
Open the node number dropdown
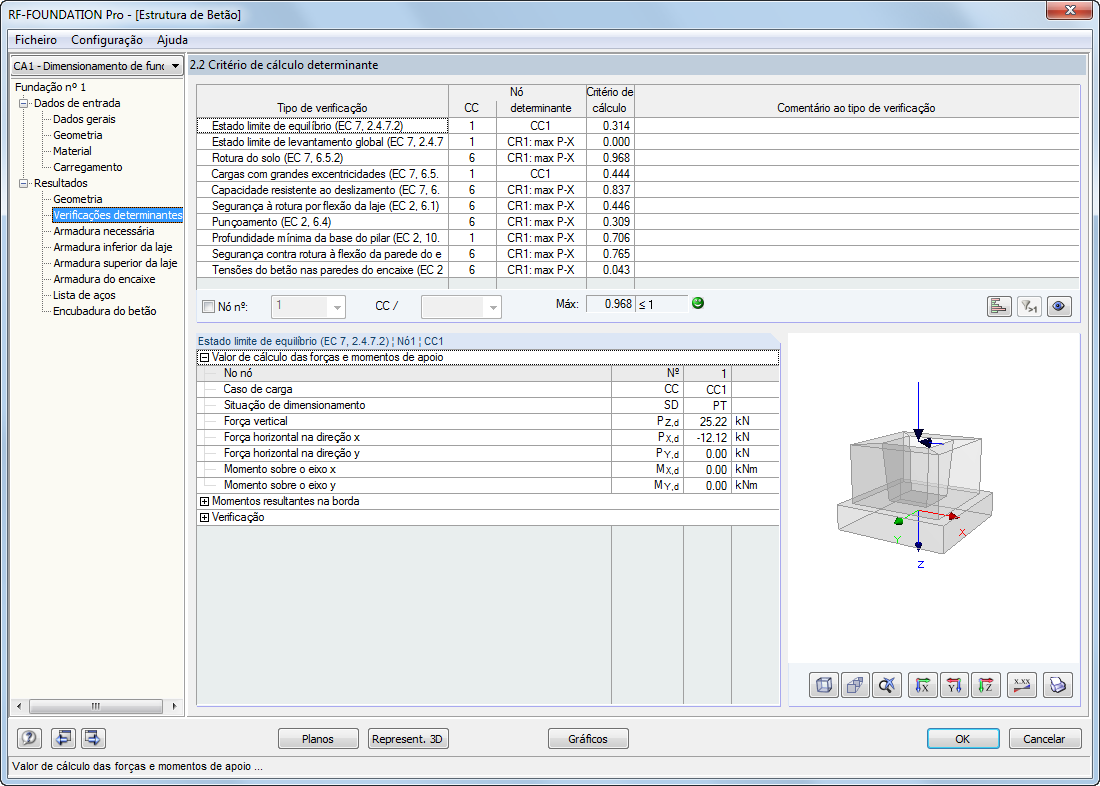pyautogui.click(x=337, y=307)
